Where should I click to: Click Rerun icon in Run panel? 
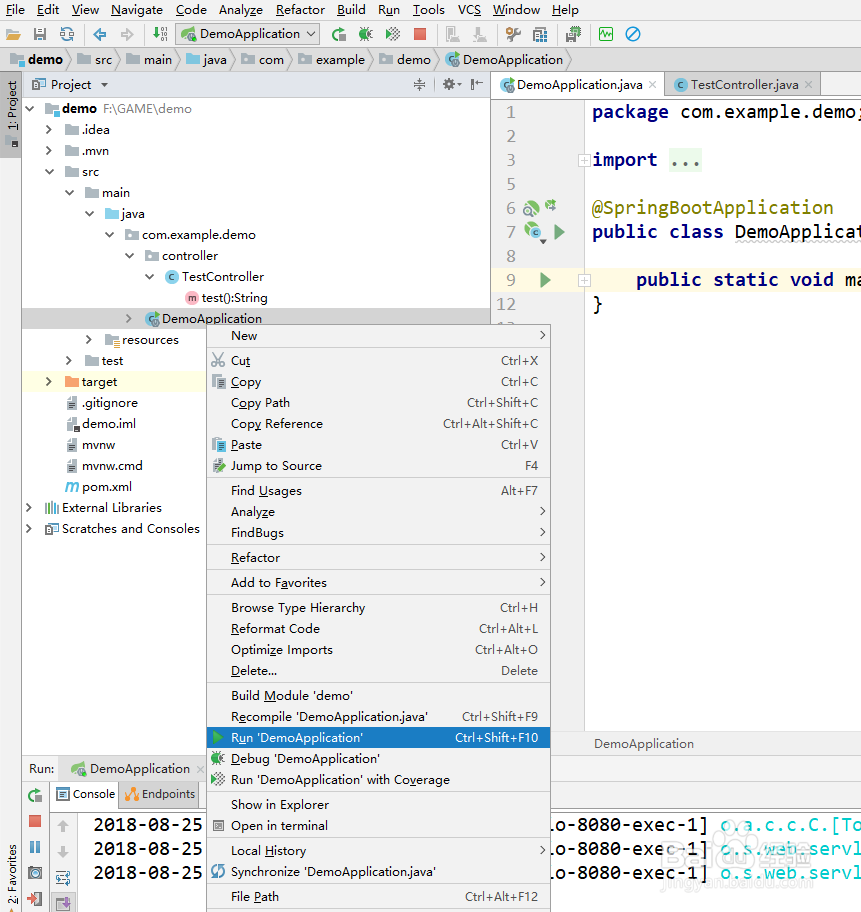click(35, 795)
